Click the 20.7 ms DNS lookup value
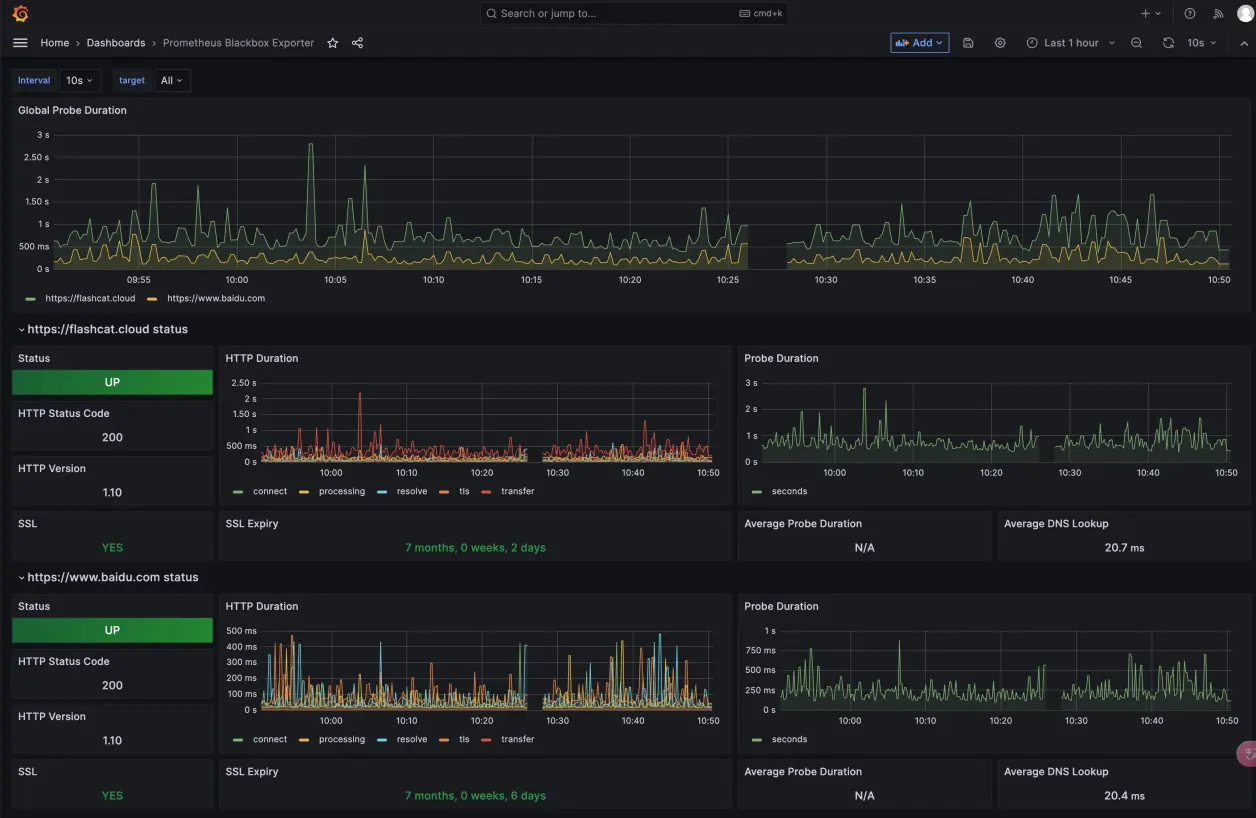The image size is (1256, 818). tap(1124, 547)
